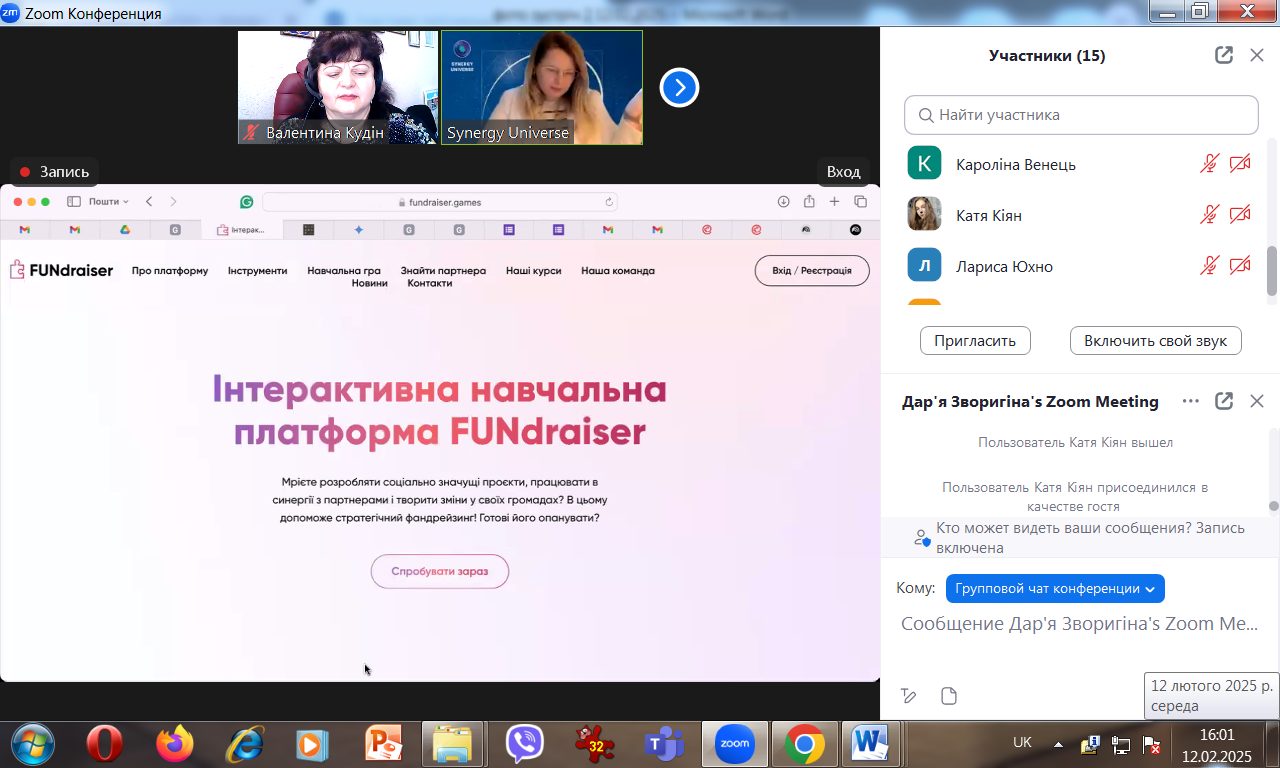Viewport: 1280px width, 768px height.
Task: Click the fundraiser.games address bar
Action: [x=440, y=202]
